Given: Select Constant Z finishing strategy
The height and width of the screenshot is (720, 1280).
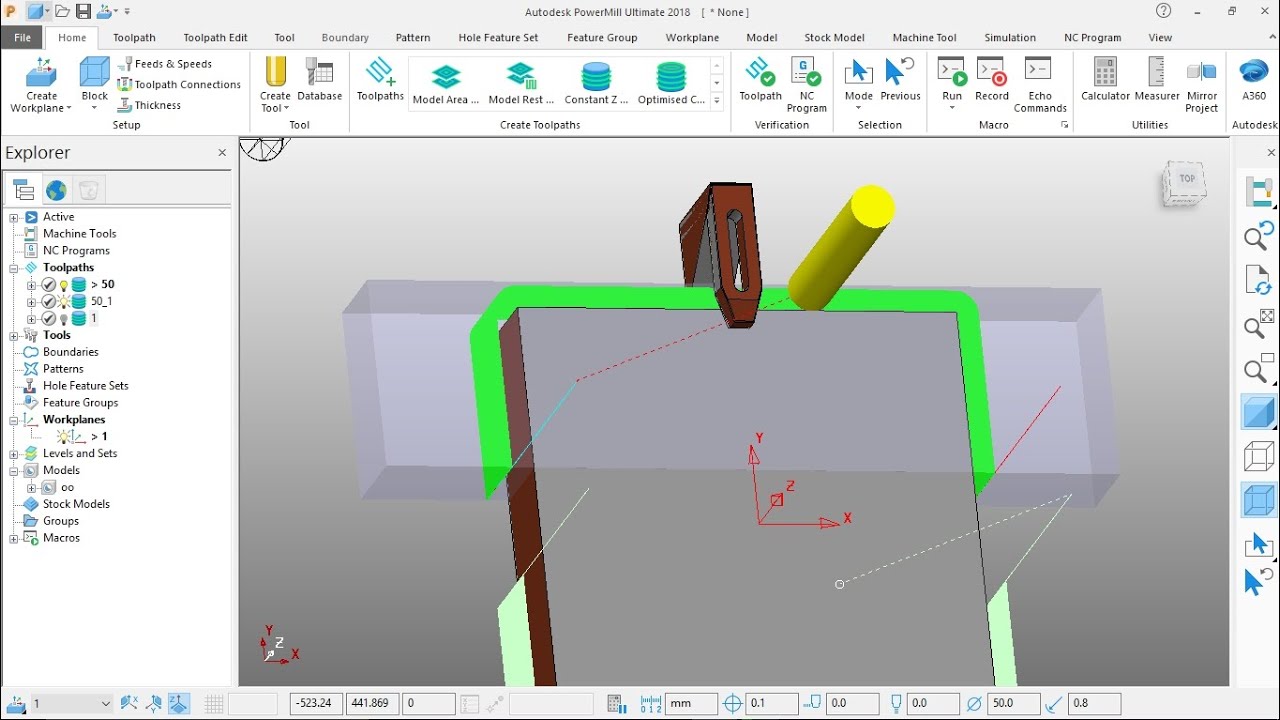Looking at the screenshot, I should coord(596,83).
